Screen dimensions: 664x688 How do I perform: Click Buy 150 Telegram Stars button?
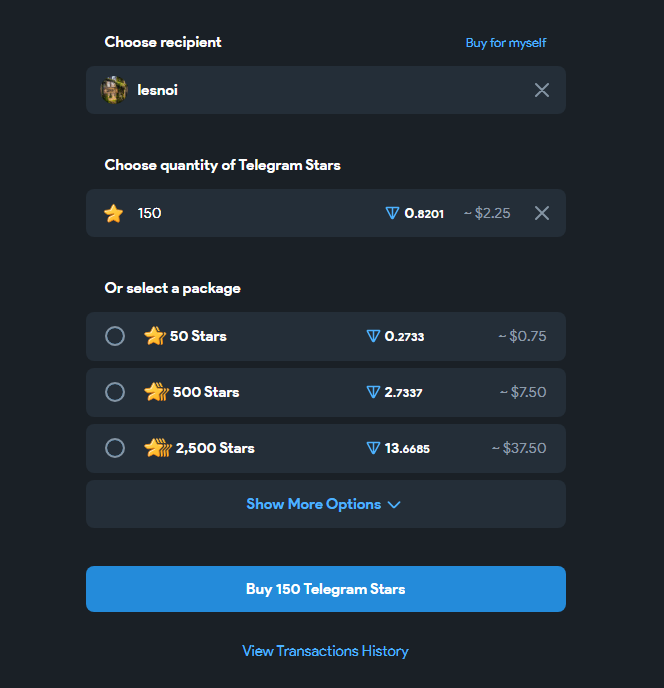coord(326,589)
